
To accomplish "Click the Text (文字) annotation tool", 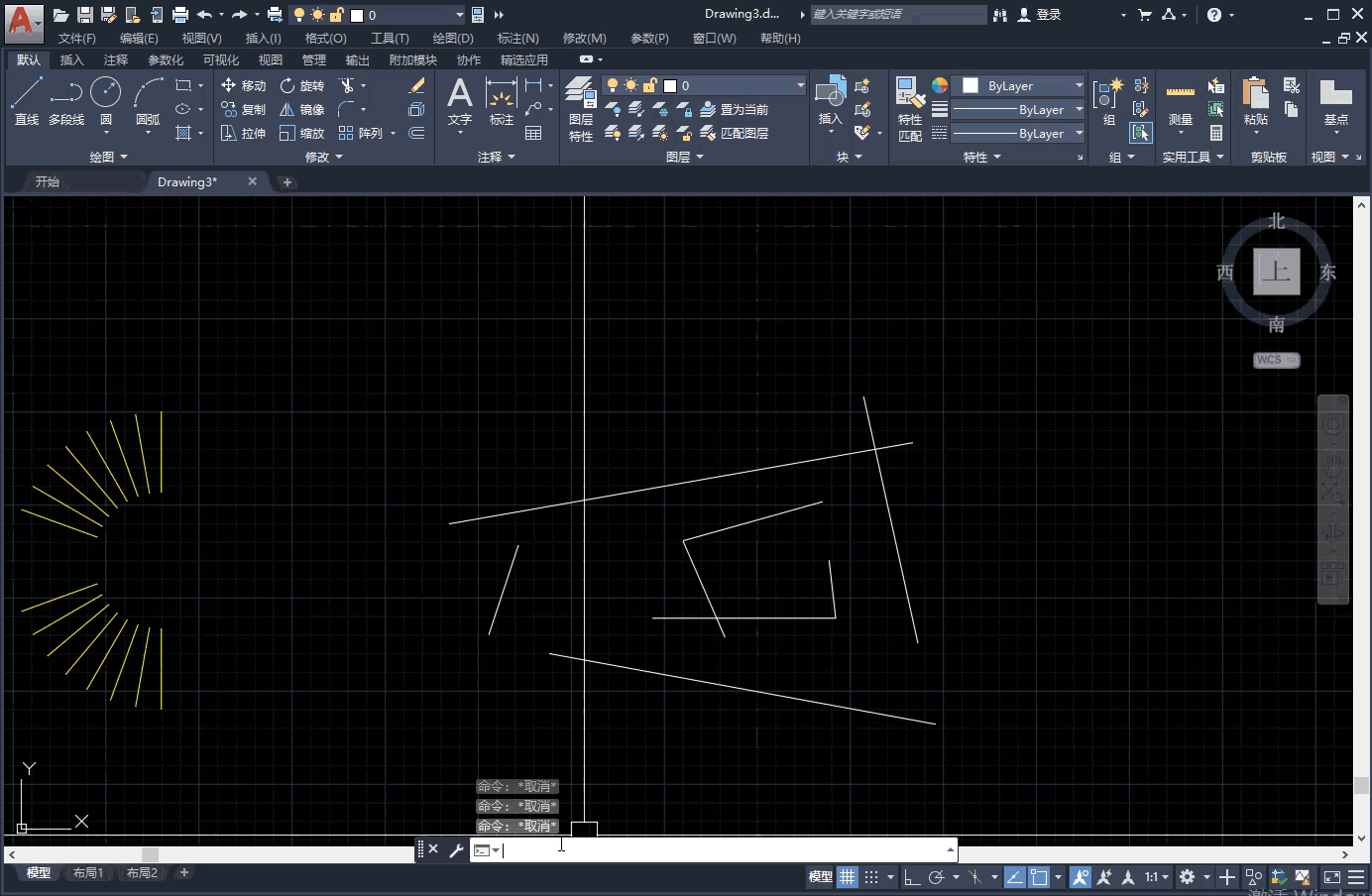I will 459,102.
